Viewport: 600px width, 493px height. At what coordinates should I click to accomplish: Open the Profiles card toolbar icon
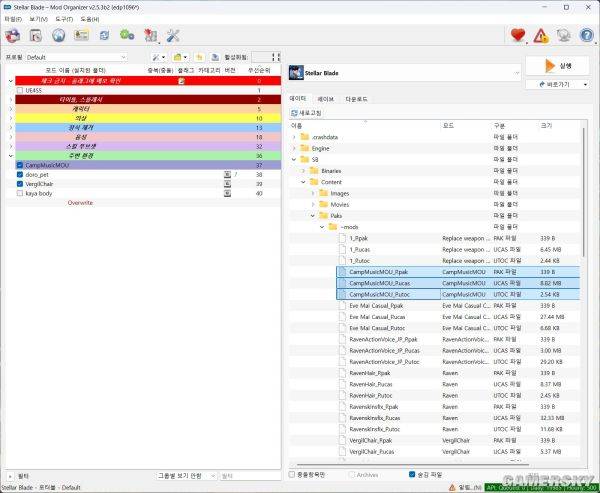click(x=82, y=35)
